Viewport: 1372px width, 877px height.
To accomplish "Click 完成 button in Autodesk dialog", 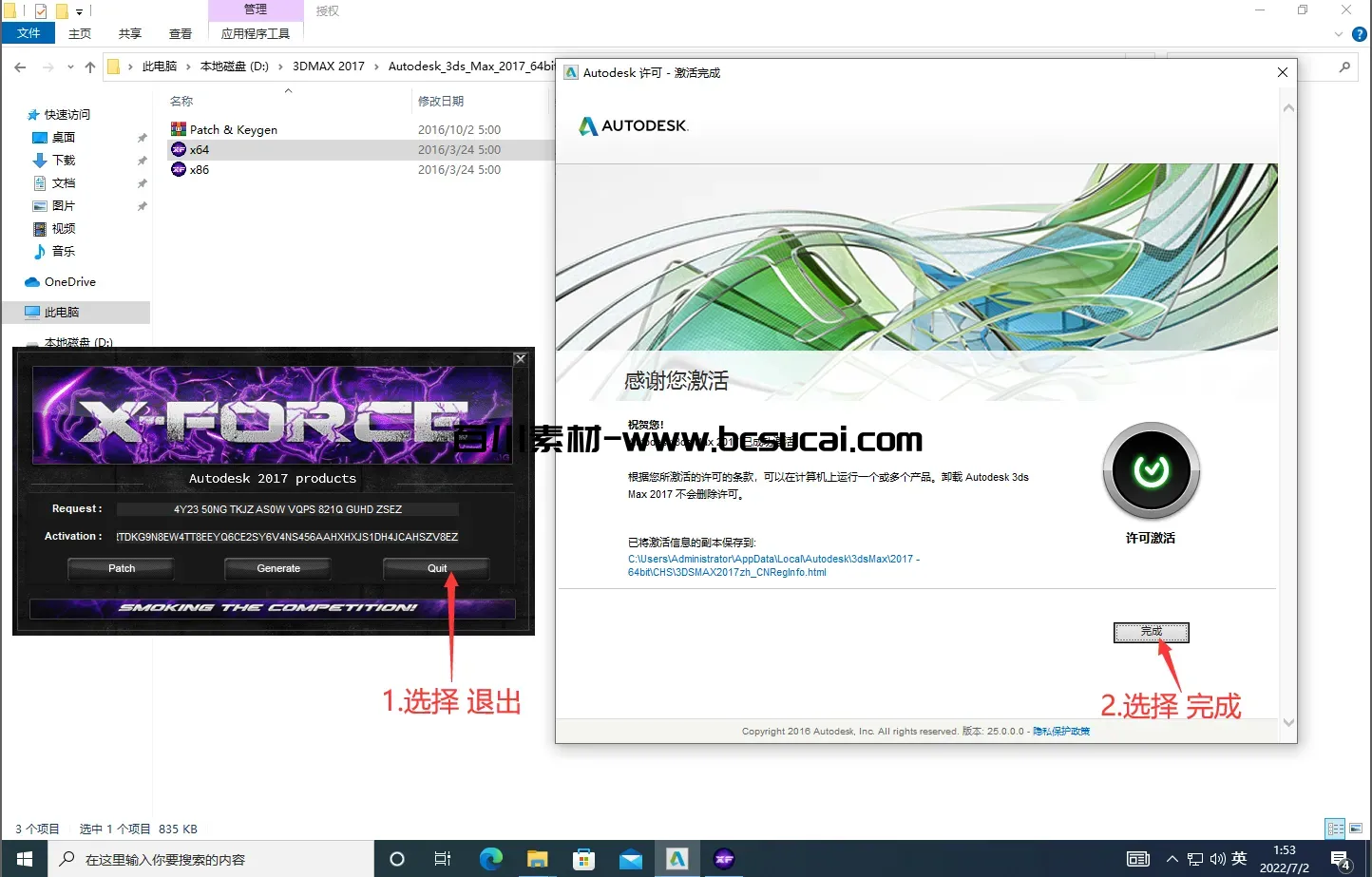I will [1151, 632].
